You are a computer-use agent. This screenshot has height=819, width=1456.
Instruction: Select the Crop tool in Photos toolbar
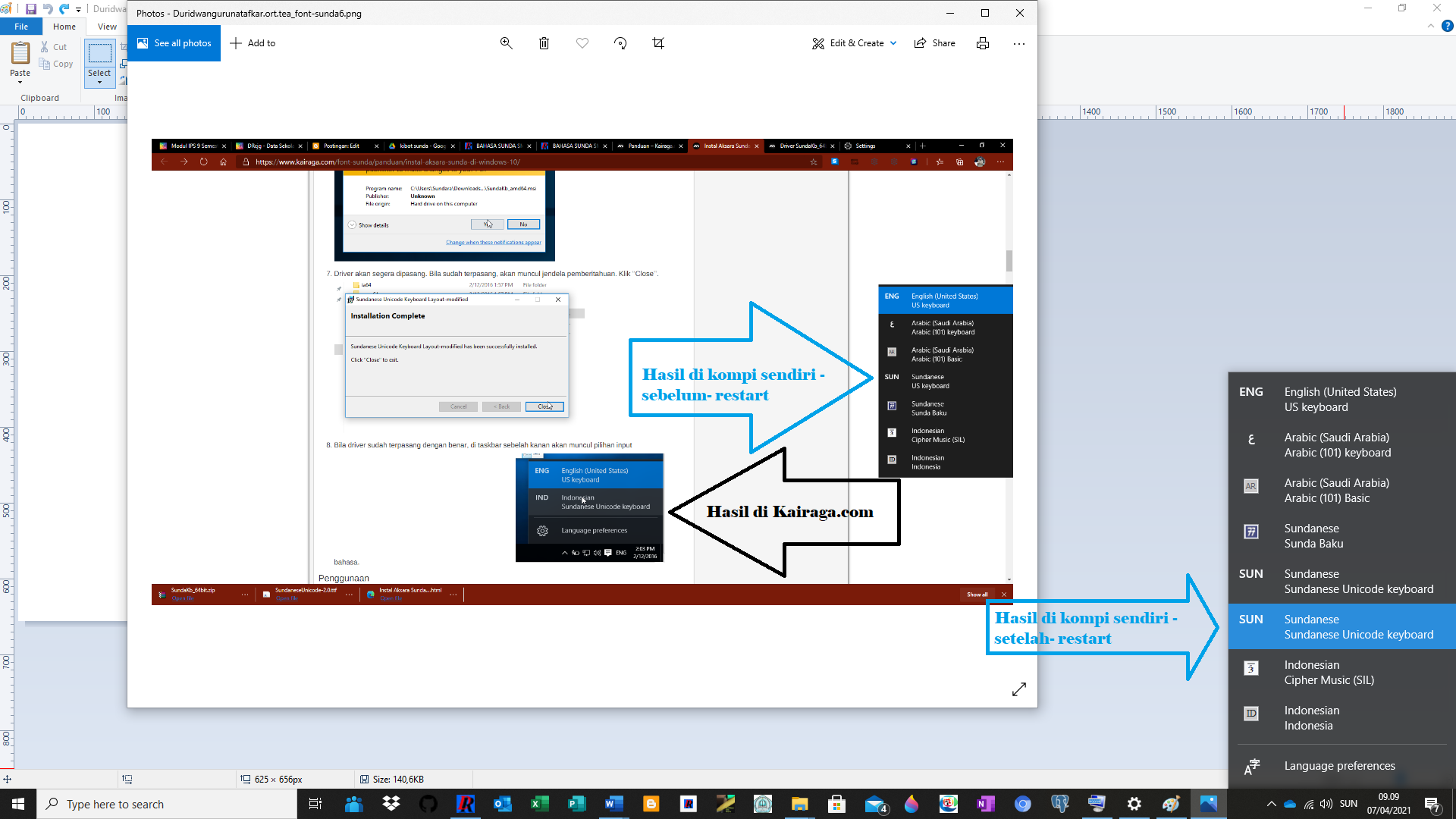click(657, 43)
